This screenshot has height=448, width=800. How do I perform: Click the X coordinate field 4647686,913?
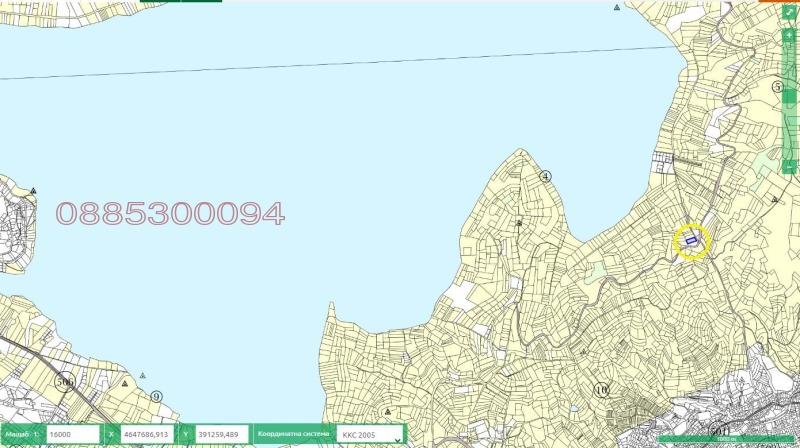146,434
